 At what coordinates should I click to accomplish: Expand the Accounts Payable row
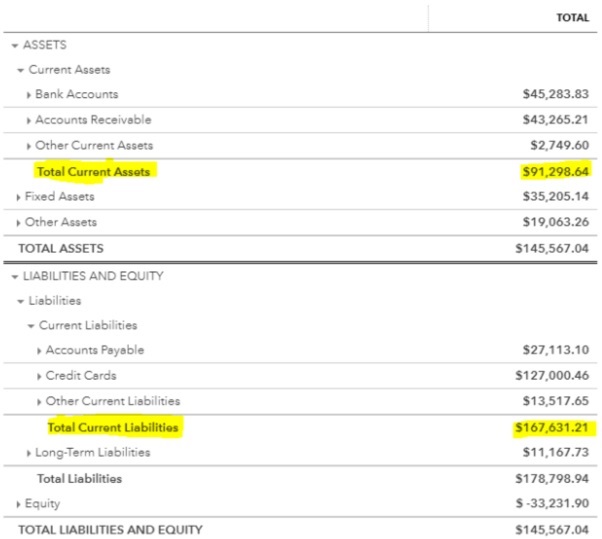(x=39, y=351)
